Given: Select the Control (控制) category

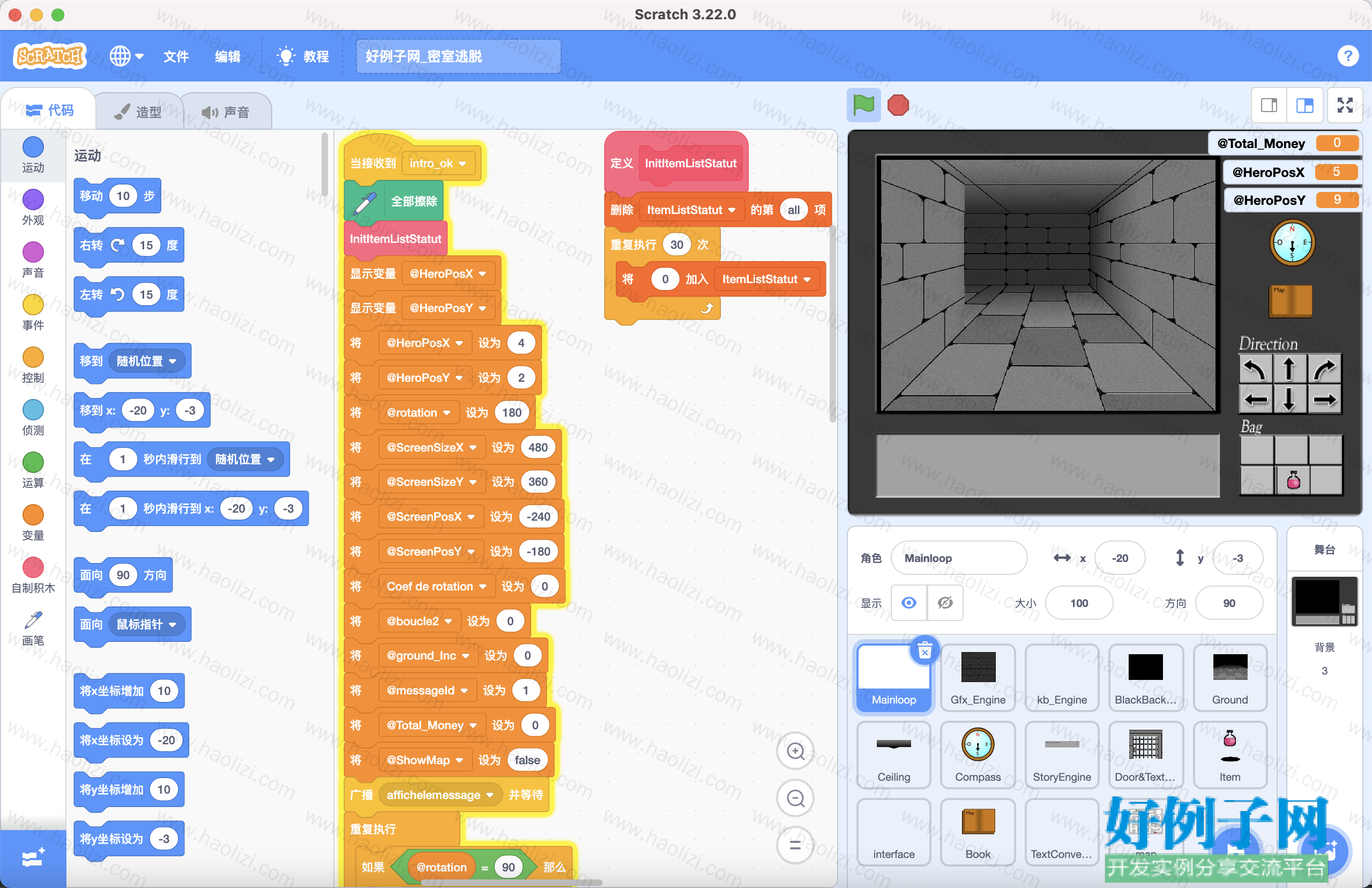Looking at the screenshot, I should (x=33, y=365).
